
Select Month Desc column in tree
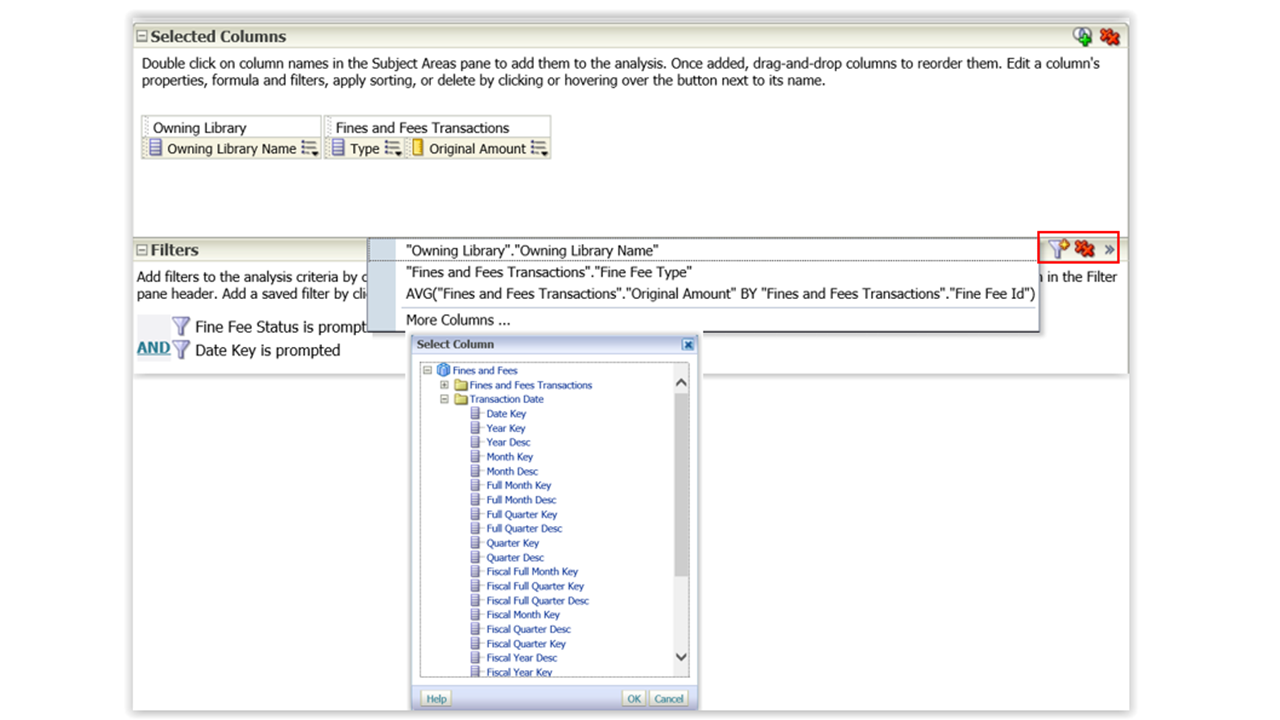point(512,471)
